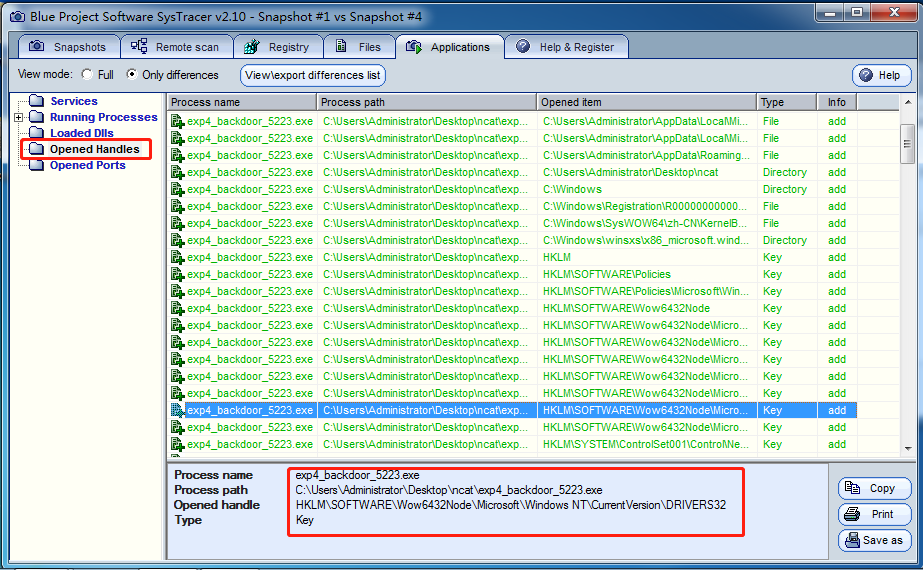Click the Help button

(881, 75)
